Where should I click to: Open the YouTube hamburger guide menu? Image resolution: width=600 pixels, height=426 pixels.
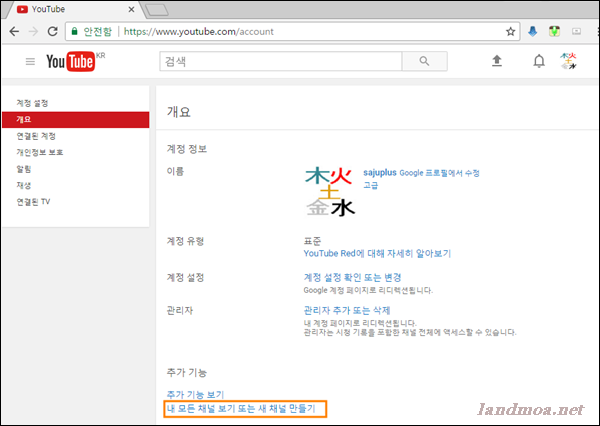30,61
